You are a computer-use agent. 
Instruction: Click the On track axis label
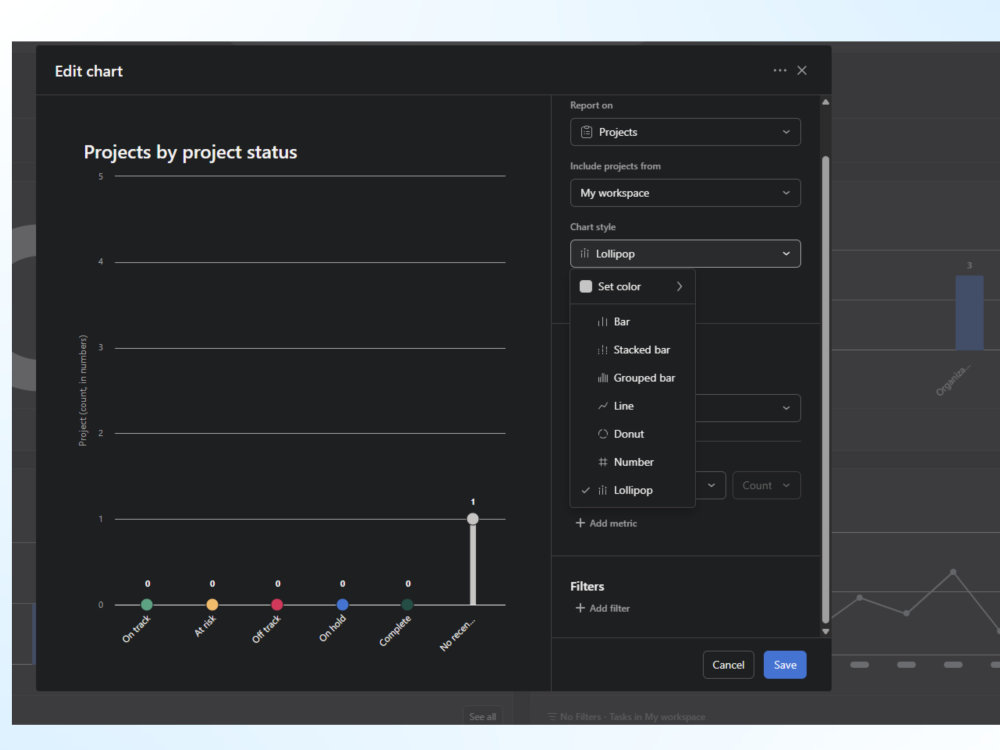tap(136, 629)
